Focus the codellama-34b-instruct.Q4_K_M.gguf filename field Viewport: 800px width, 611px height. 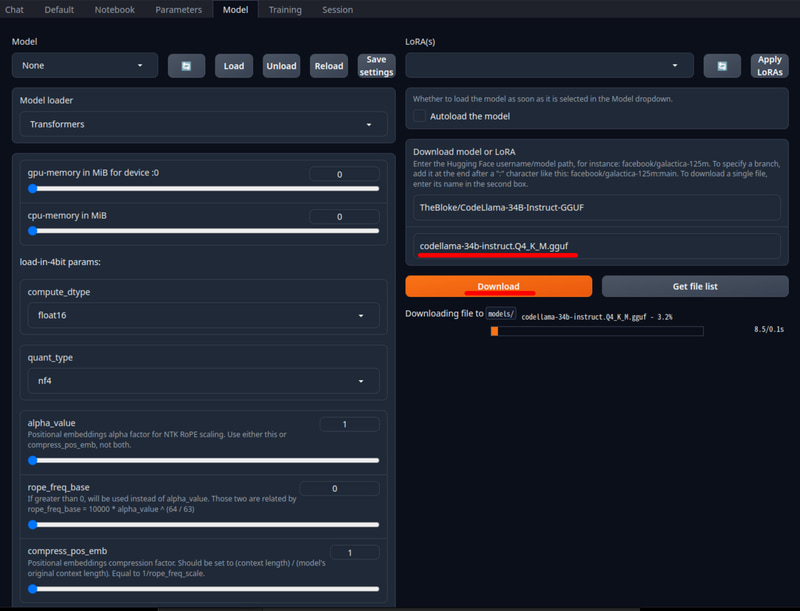coord(596,246)
